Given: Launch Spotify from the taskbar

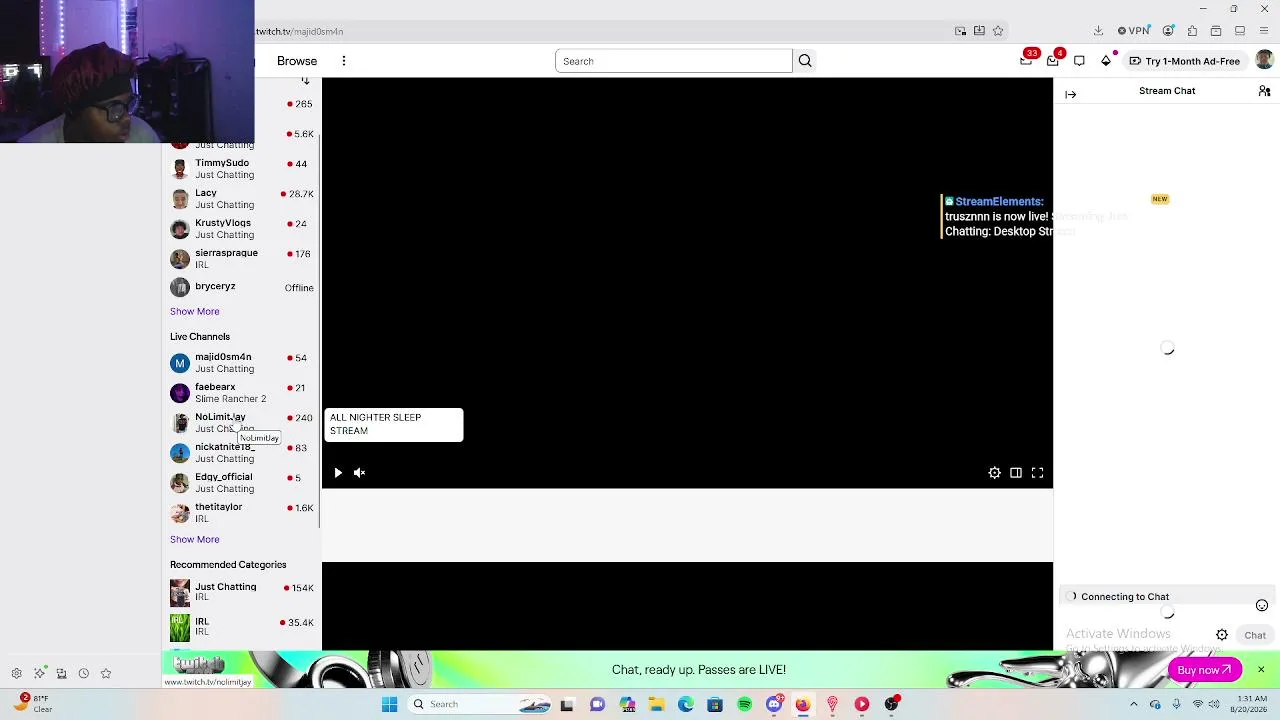Looking at the screenshot, I should pos(744,704).
